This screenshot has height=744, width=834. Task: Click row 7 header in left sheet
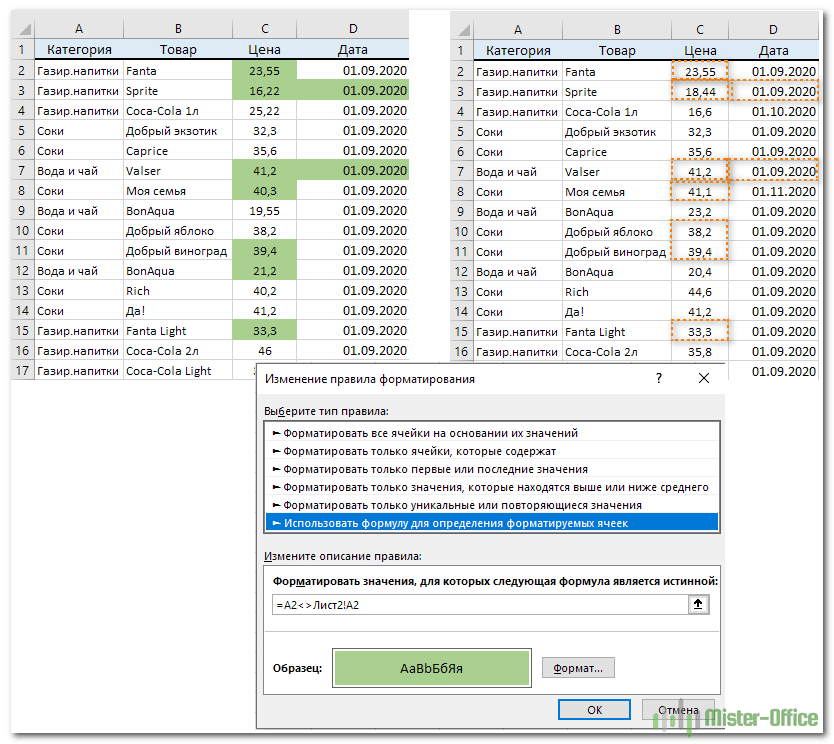[x=21, y=171]
